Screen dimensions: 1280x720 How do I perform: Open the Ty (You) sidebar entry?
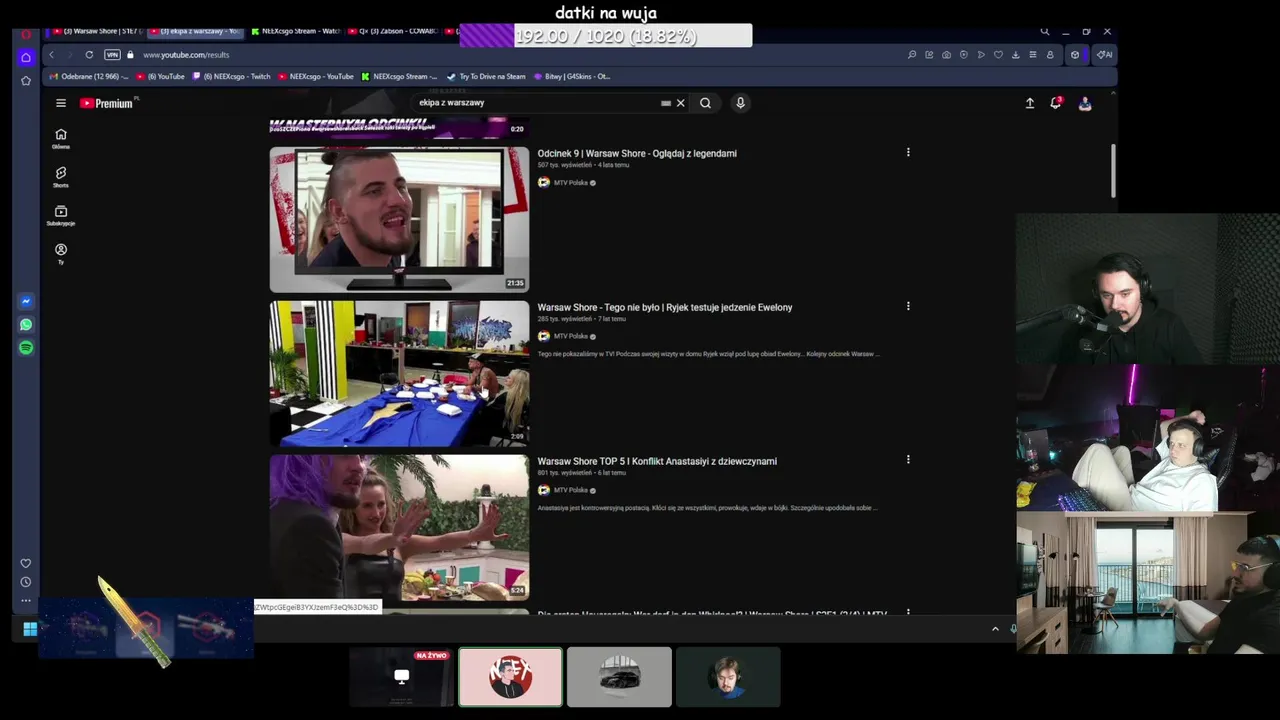click(61, 253)
